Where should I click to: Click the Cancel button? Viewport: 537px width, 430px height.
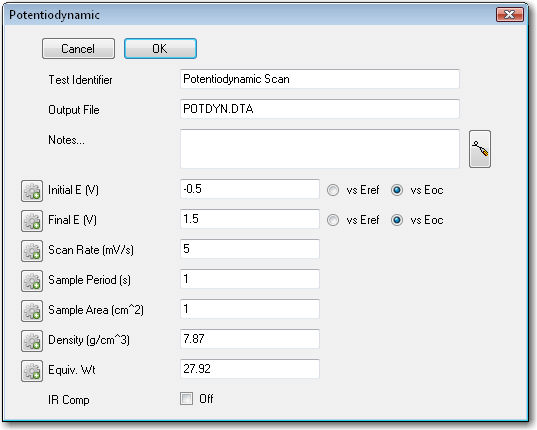pyautogui.click(x=78, y=49)
